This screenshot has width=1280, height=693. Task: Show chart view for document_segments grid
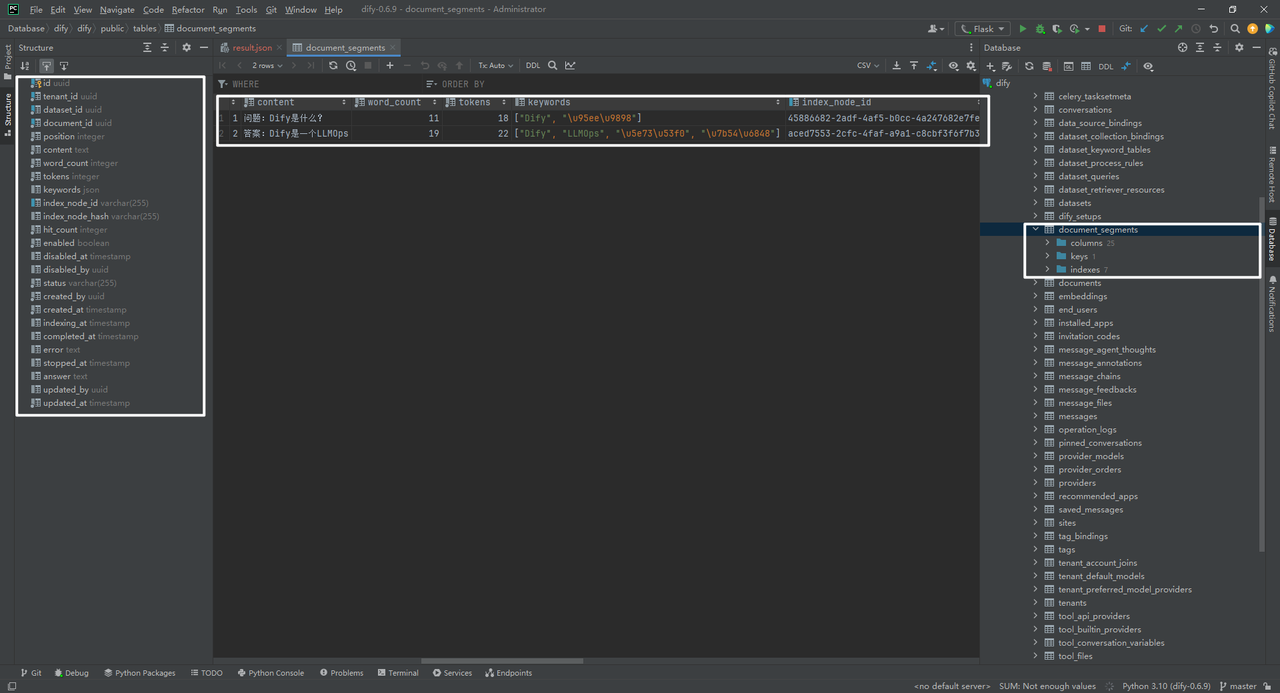pos(570,65)
